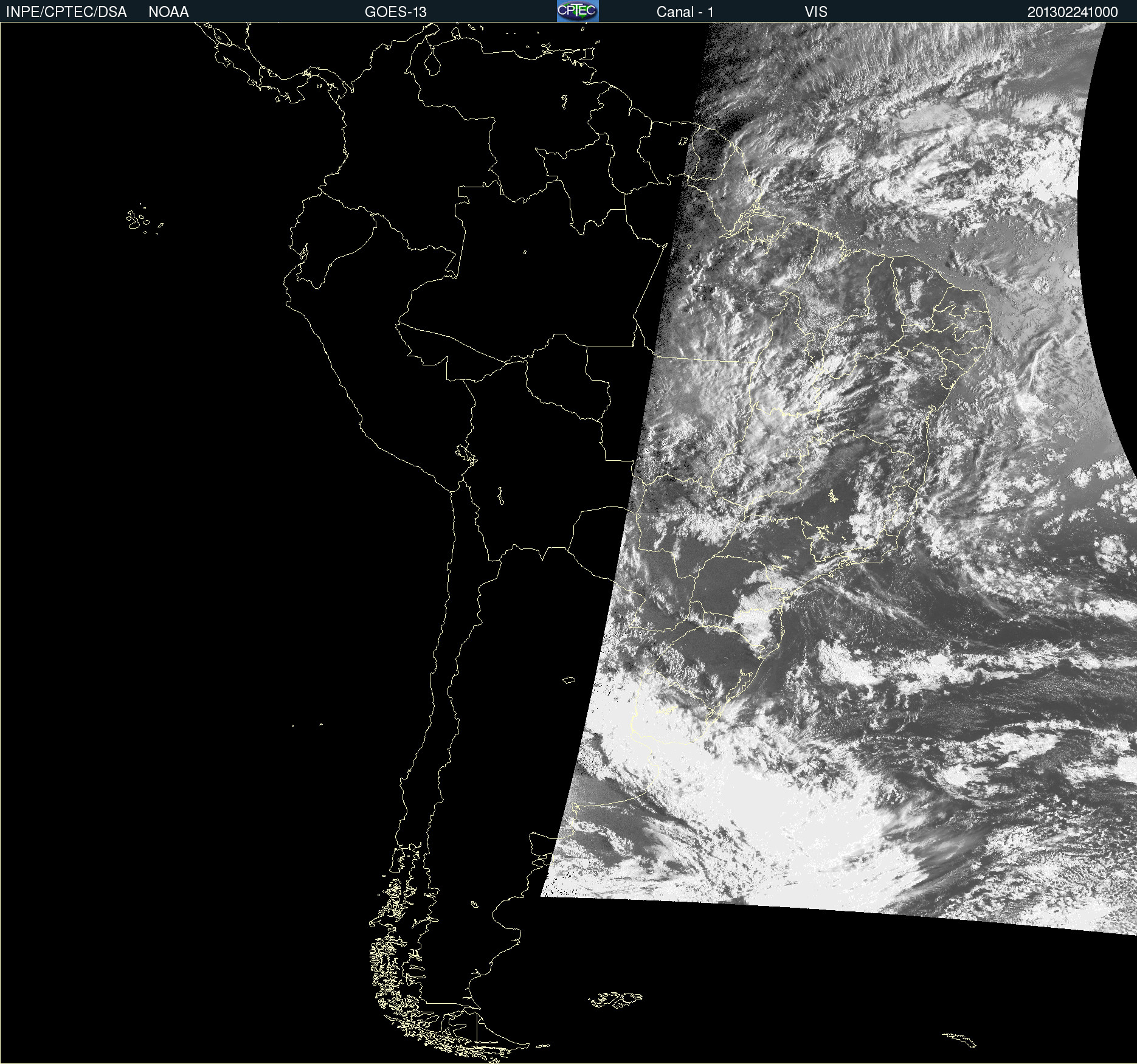Viewport: 1137px width, 1064px height.
Task: Click the INPE/CPTEC/DSA header text
Action: tap(66, 12)
